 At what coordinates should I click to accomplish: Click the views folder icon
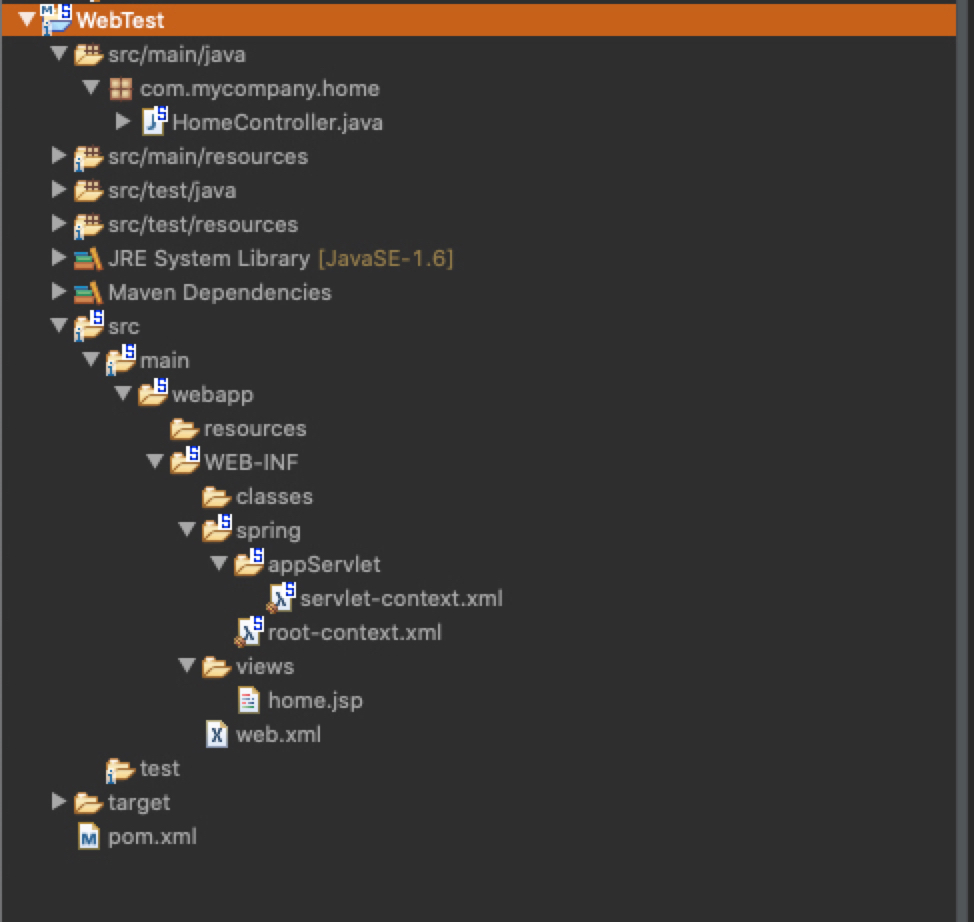[x=217, y=667]
